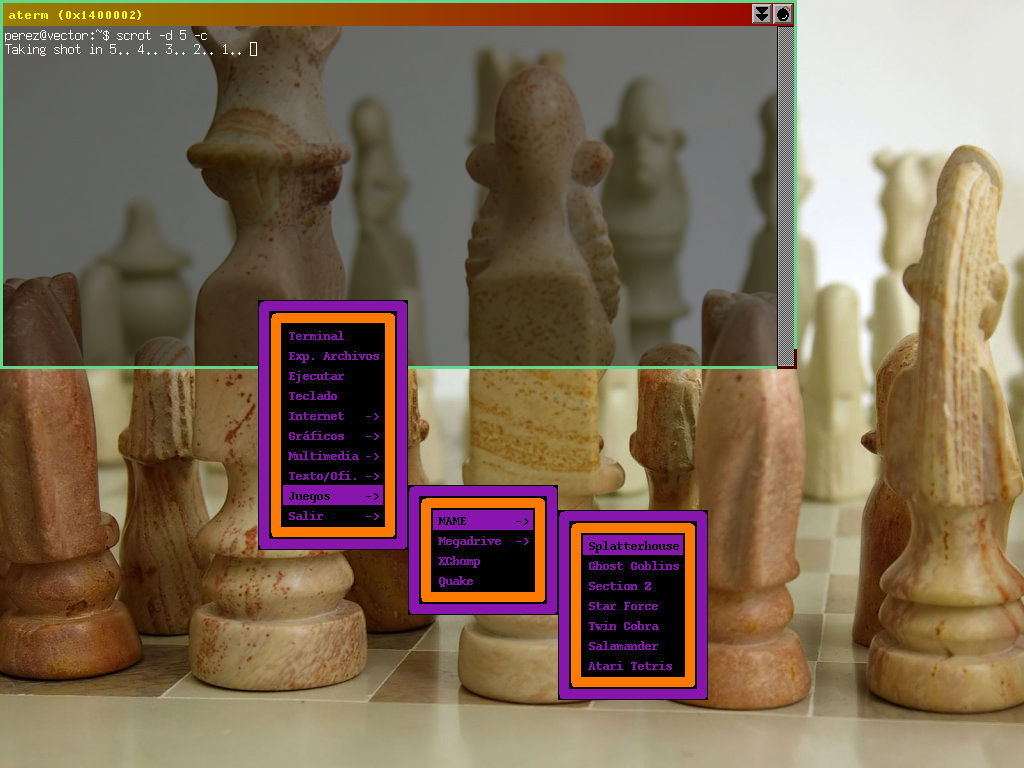Start Atari Tetris game

(x=633, y=666)
